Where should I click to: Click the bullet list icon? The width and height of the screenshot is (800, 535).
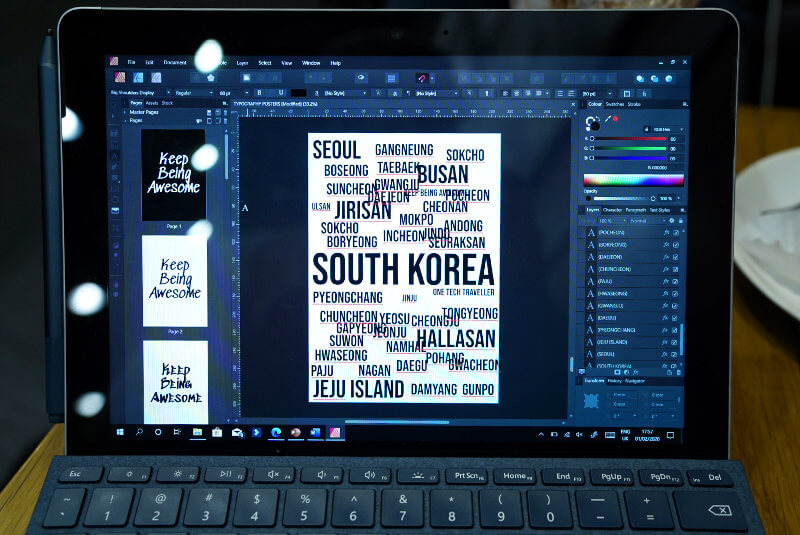pos(560,93)
